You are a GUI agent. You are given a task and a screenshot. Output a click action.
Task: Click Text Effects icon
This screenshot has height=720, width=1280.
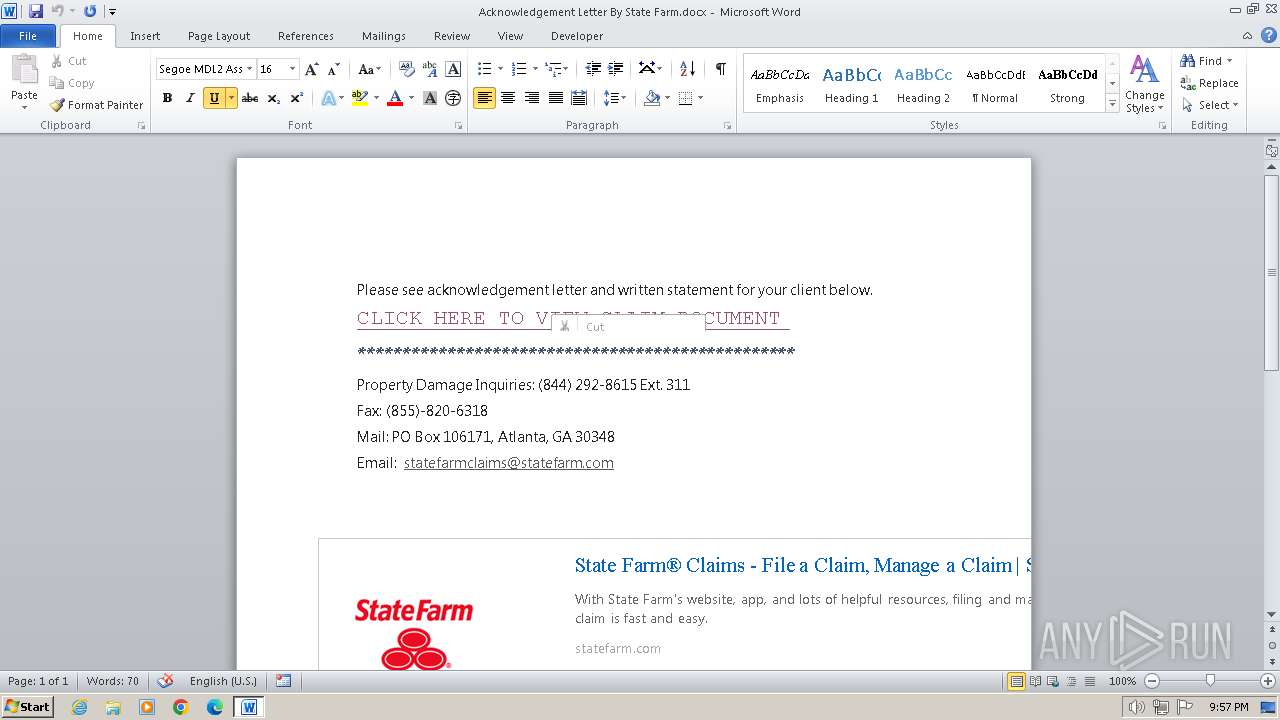pos(327,98)
